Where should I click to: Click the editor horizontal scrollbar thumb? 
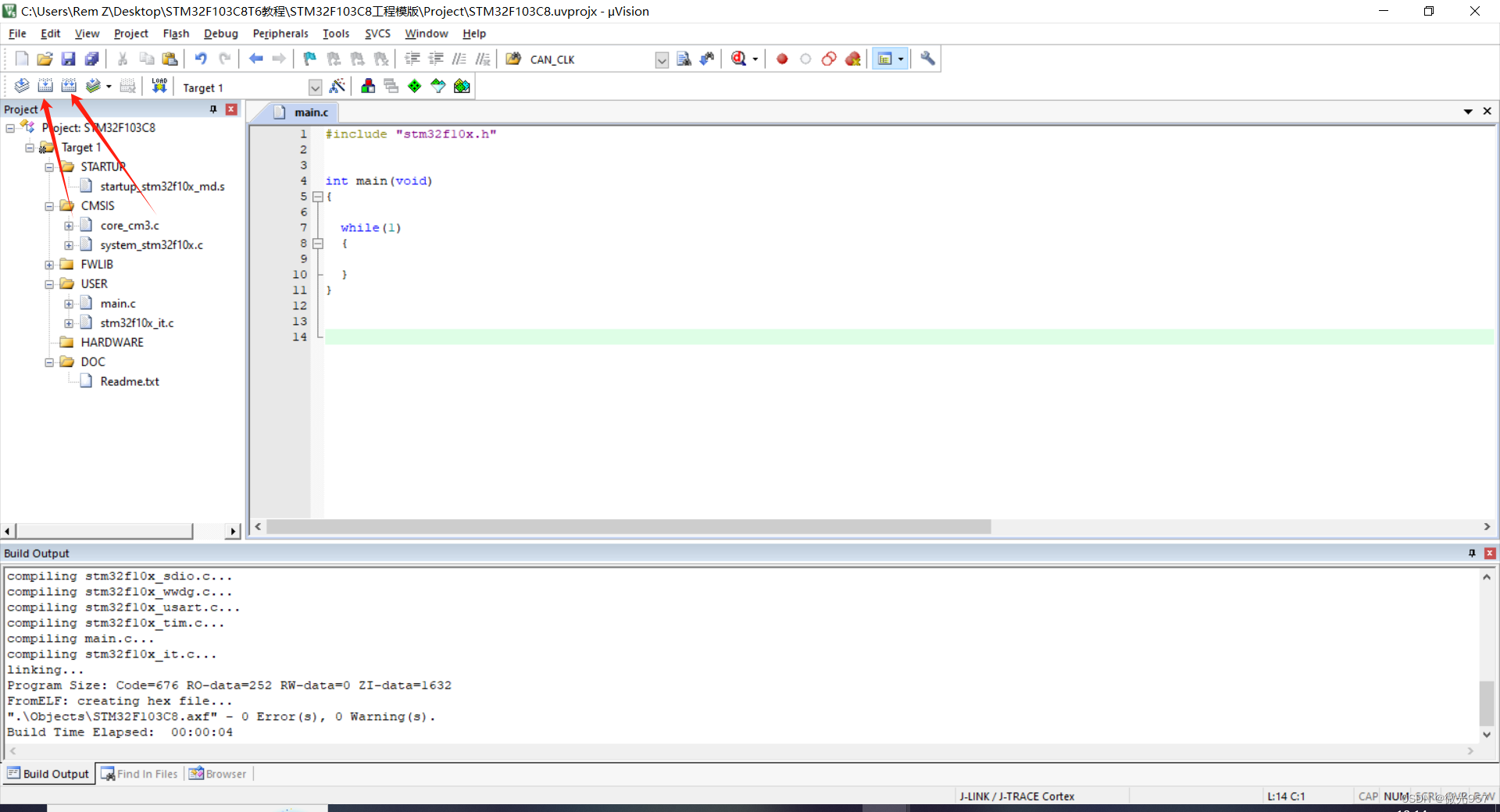(x=628, y=527)
